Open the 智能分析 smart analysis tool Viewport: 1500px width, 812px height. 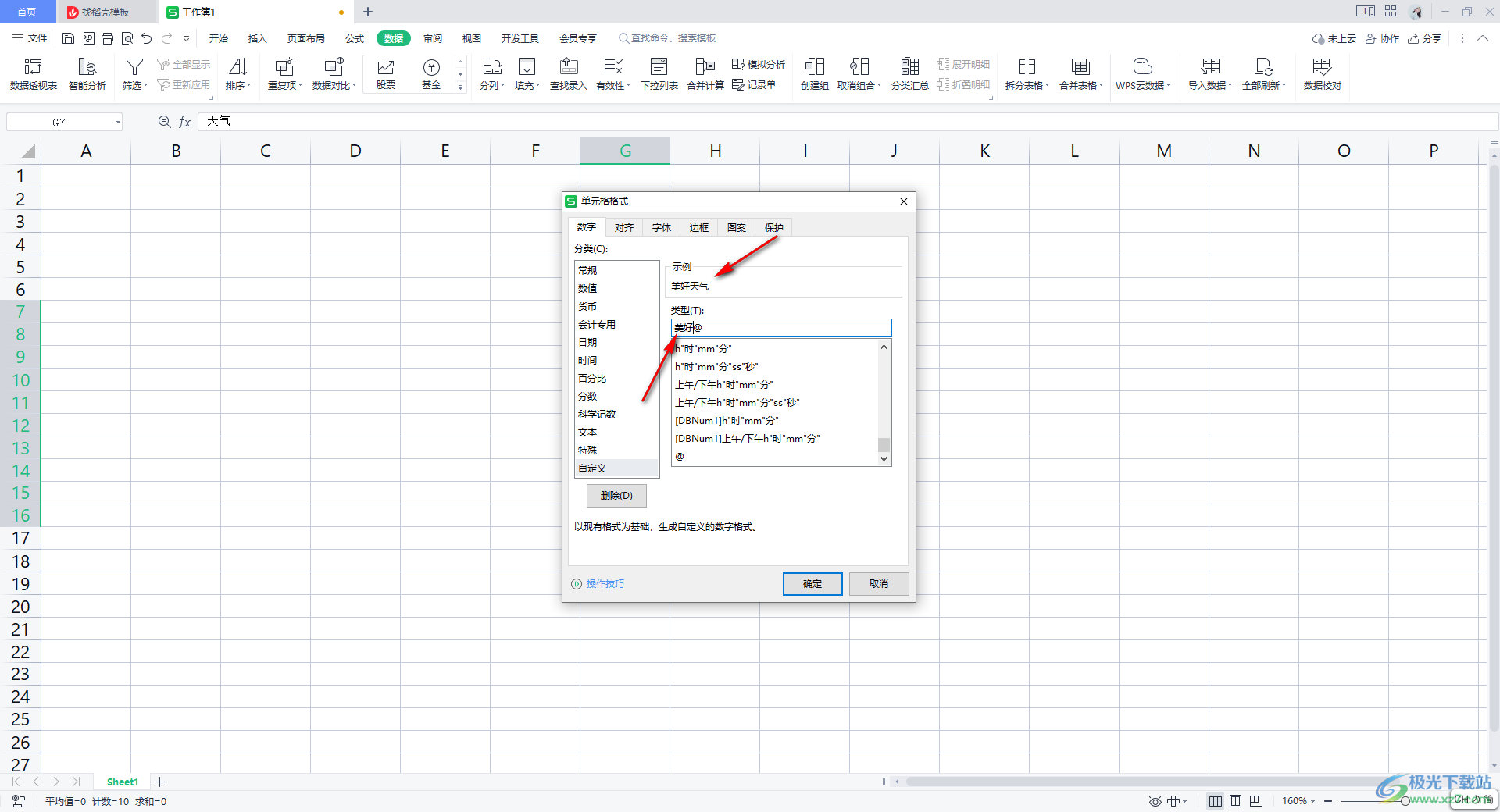pyautogui.click(x=87, y=74)
